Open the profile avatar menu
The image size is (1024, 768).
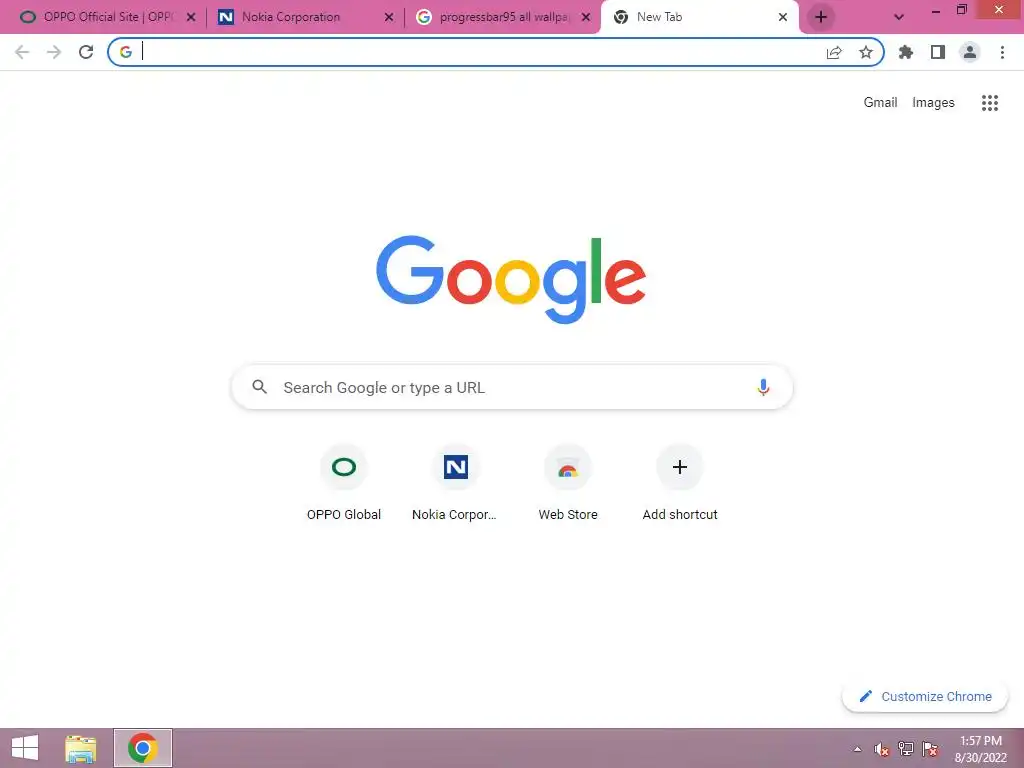pos(970,52)
